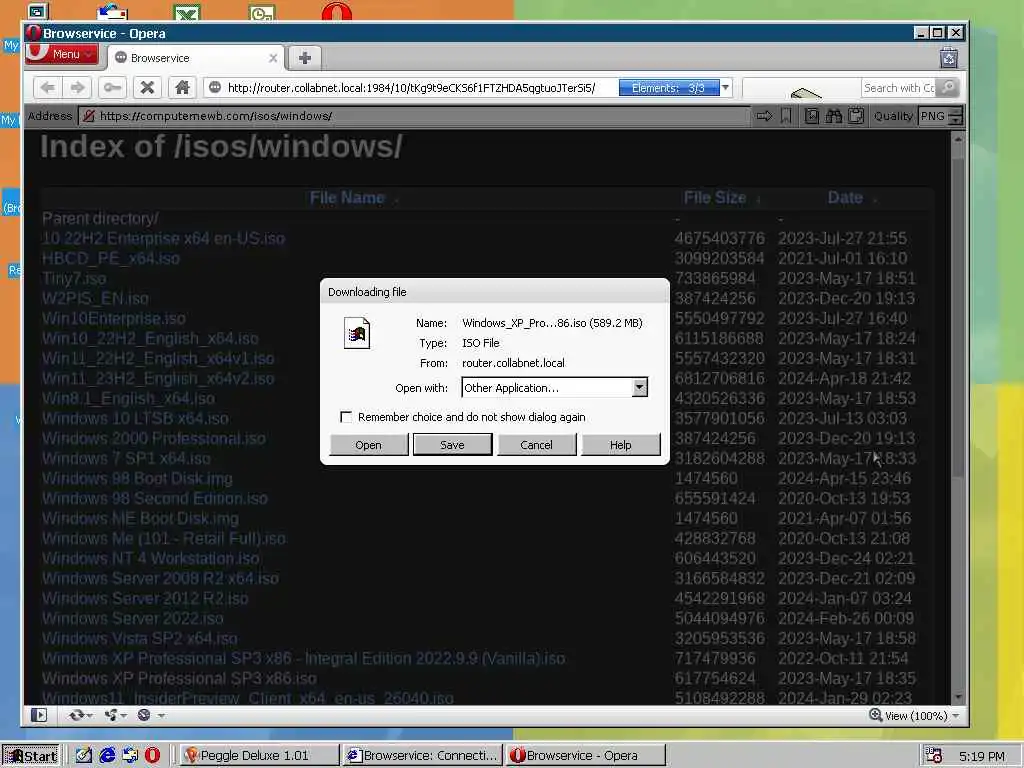Click the Browservice clipboard icon

coord(856,116)
